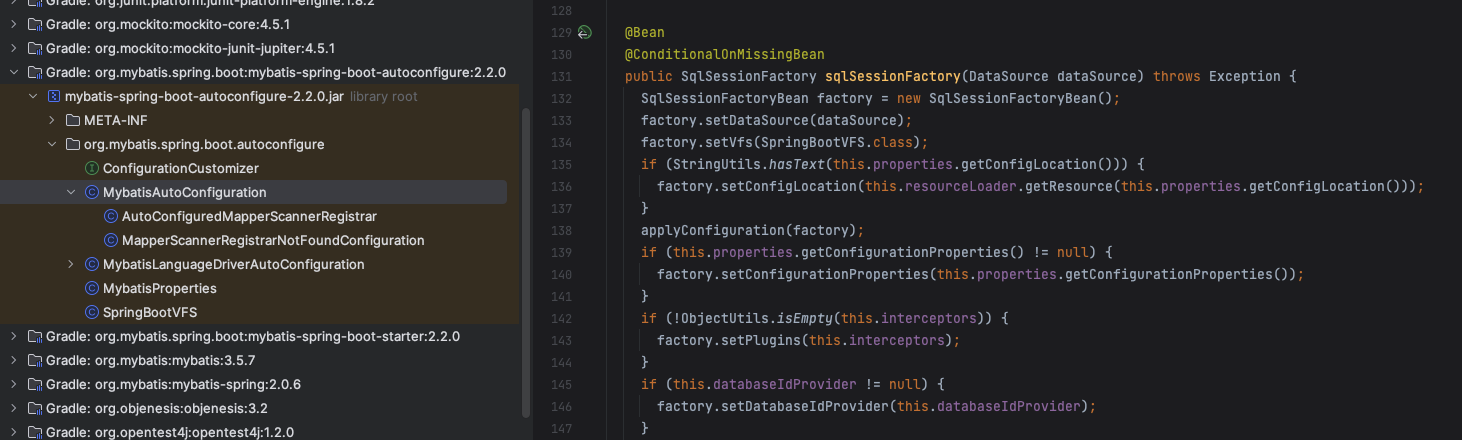Expand the mybatis-spring-boot-starter:2.2.0 node

[x=14, y=336]
